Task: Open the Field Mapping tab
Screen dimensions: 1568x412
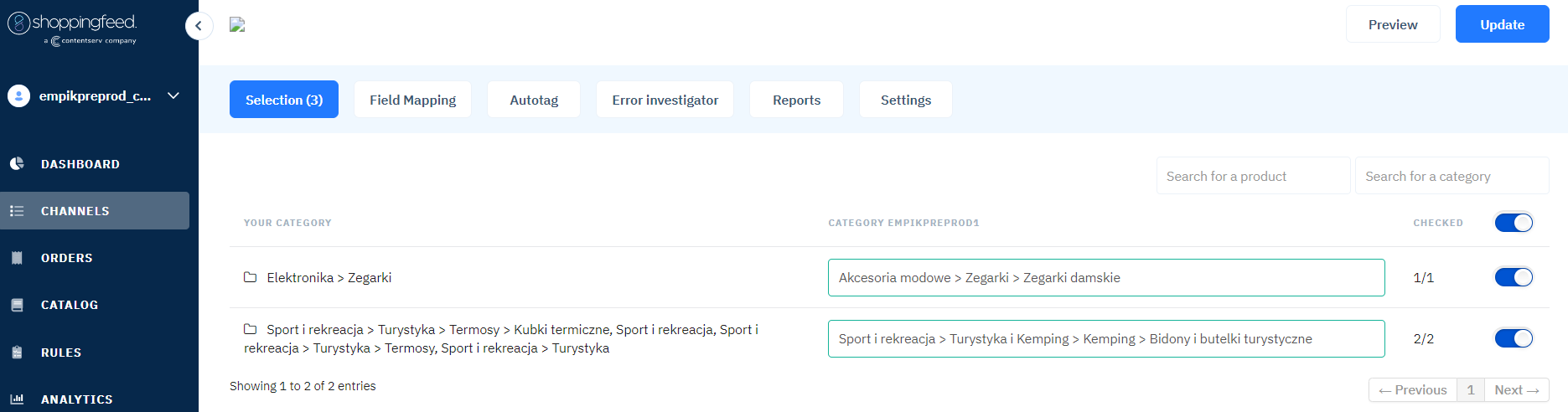Action: (x=412, y=100)
